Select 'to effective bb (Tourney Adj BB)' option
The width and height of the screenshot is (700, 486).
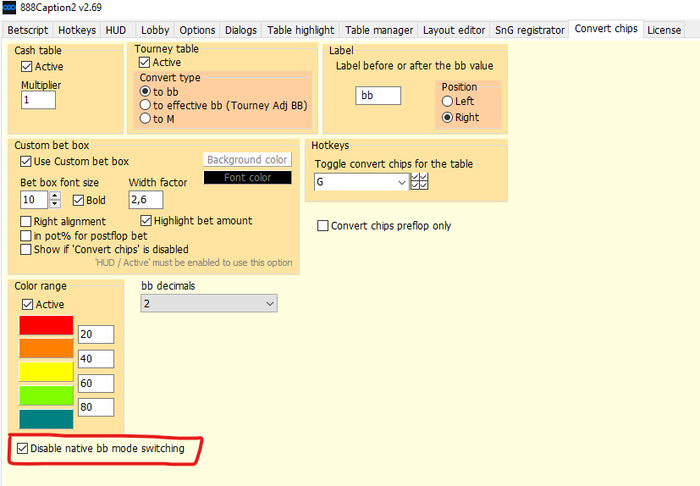[145, 105]
